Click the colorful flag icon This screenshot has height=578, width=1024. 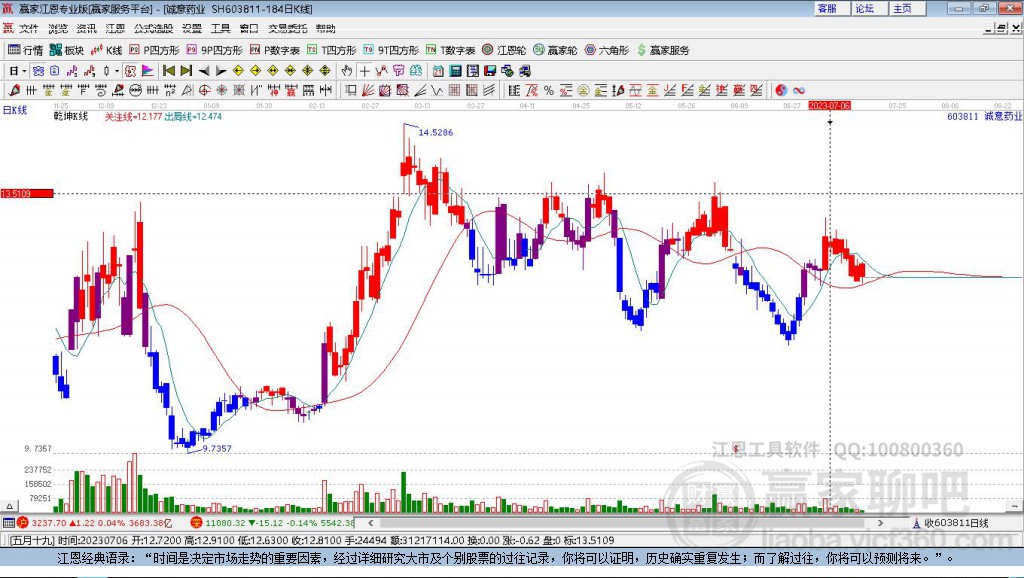tap(148, 71)
